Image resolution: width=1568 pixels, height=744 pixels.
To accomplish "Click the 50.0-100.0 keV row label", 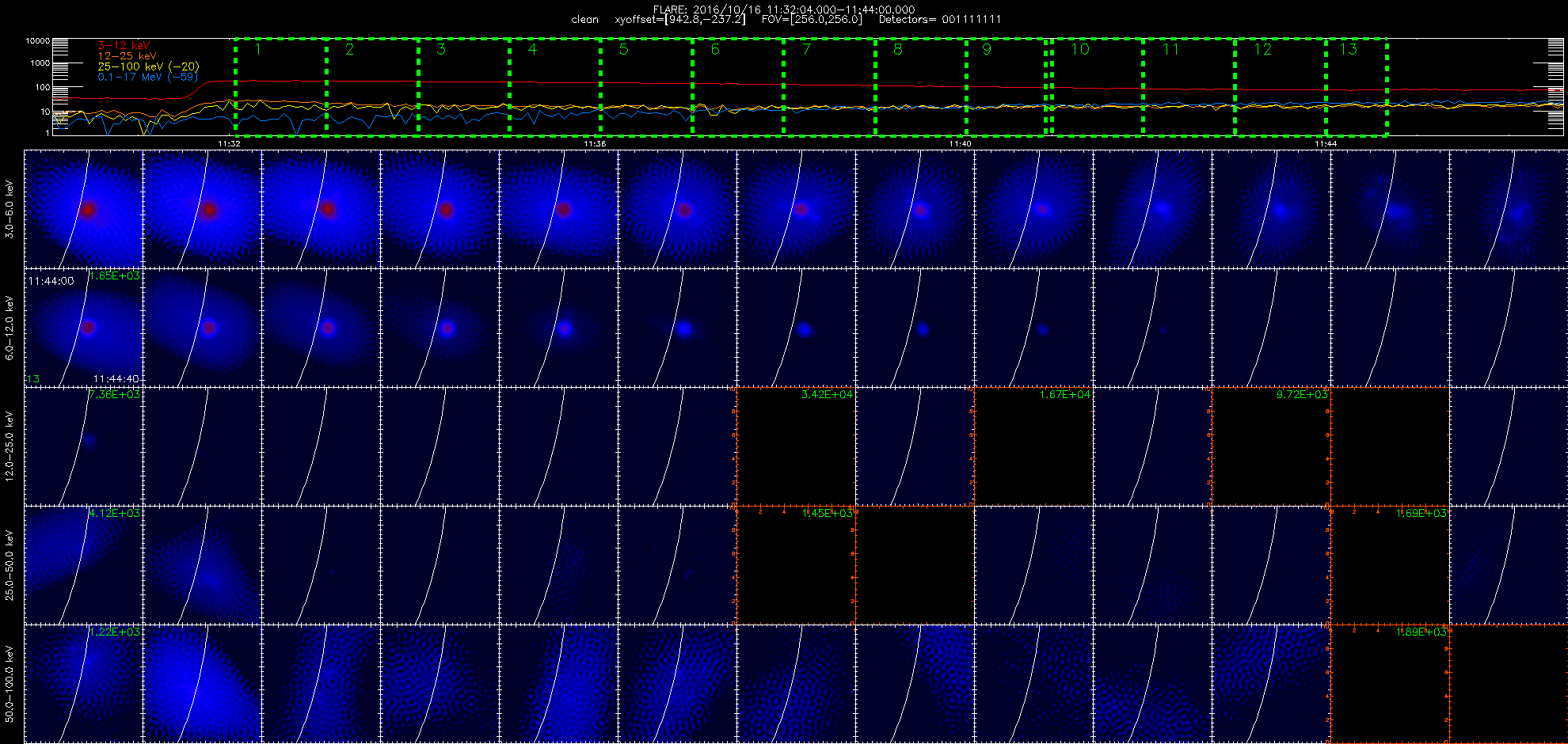I will point(10,684).
